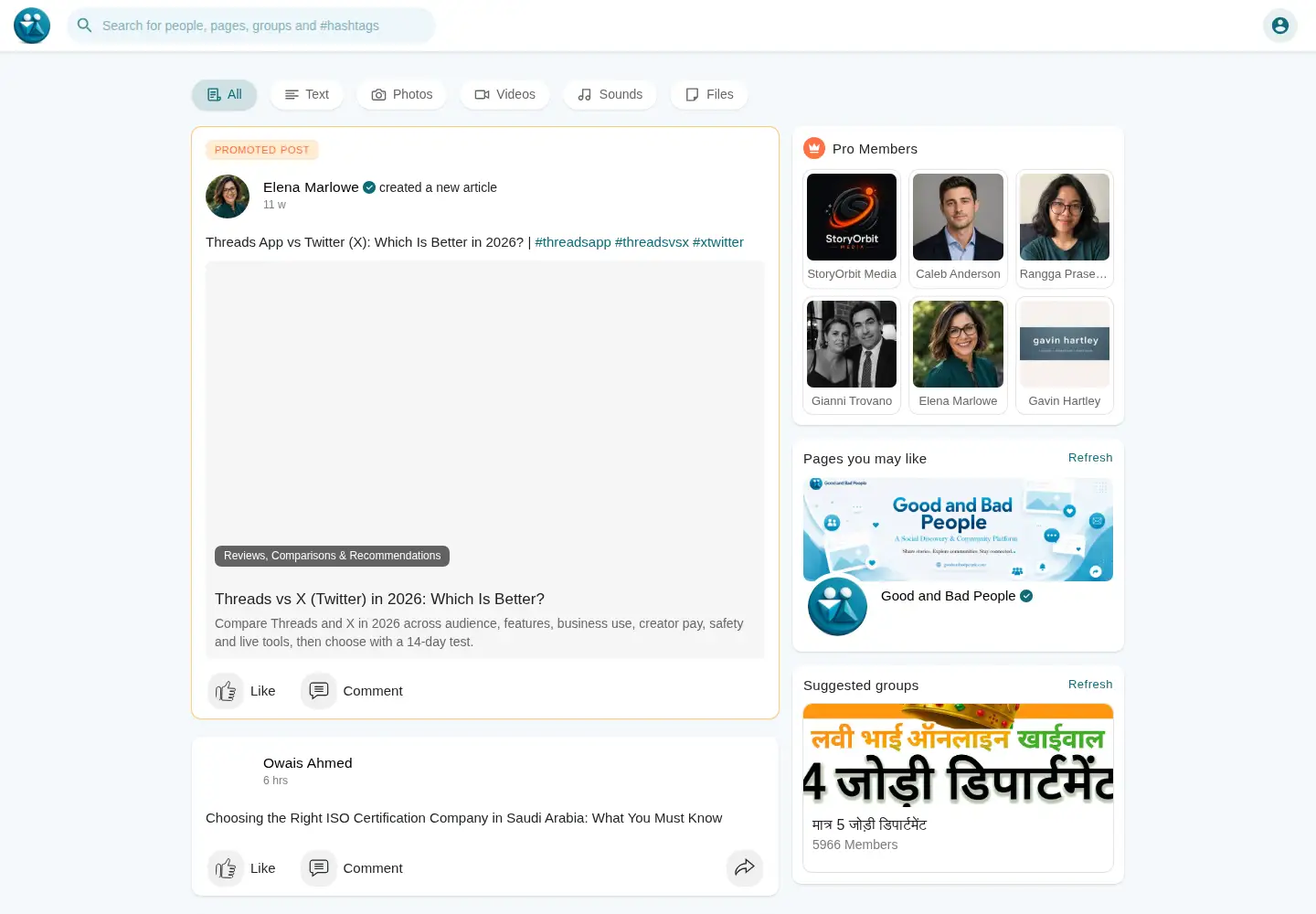Click the '5966 Members' group count
Screen dimensions: 1316x914
[x=854, y=845]
